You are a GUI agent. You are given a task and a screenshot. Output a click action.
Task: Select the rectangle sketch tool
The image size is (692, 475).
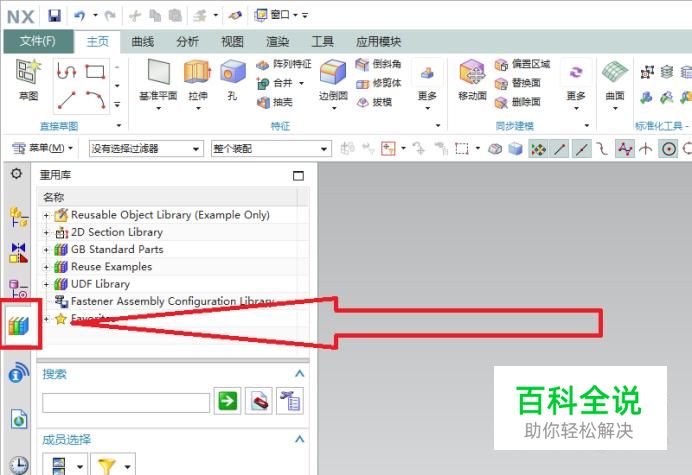pyautogui.click(x=95, y=72)
